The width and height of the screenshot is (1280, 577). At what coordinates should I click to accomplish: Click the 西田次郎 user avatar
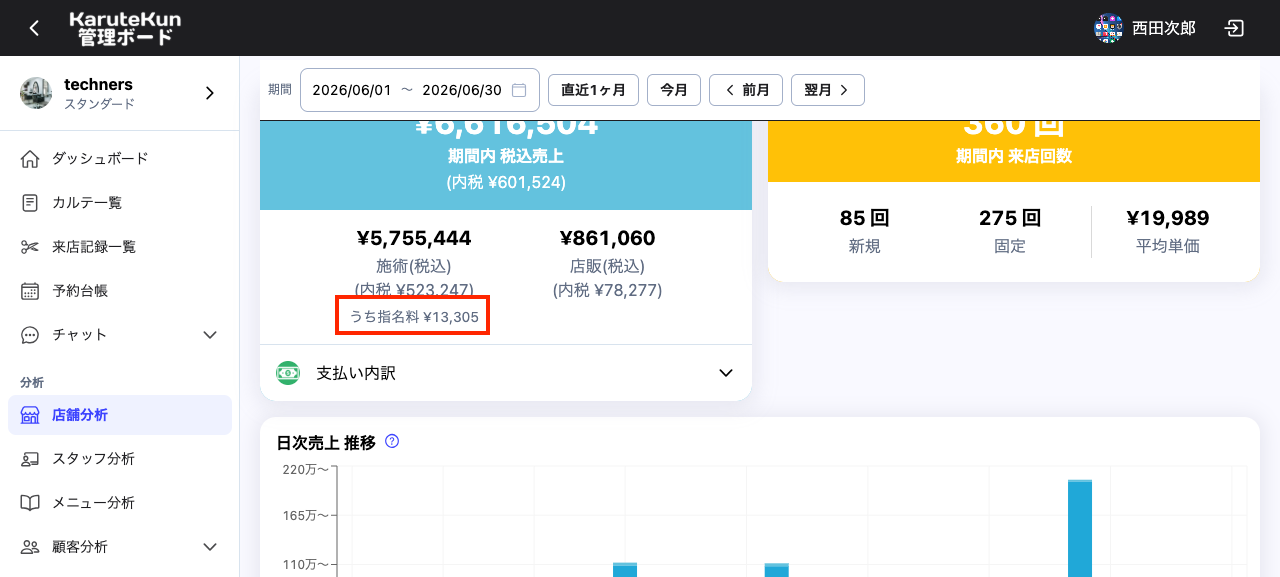click(x=1109, y=28)
